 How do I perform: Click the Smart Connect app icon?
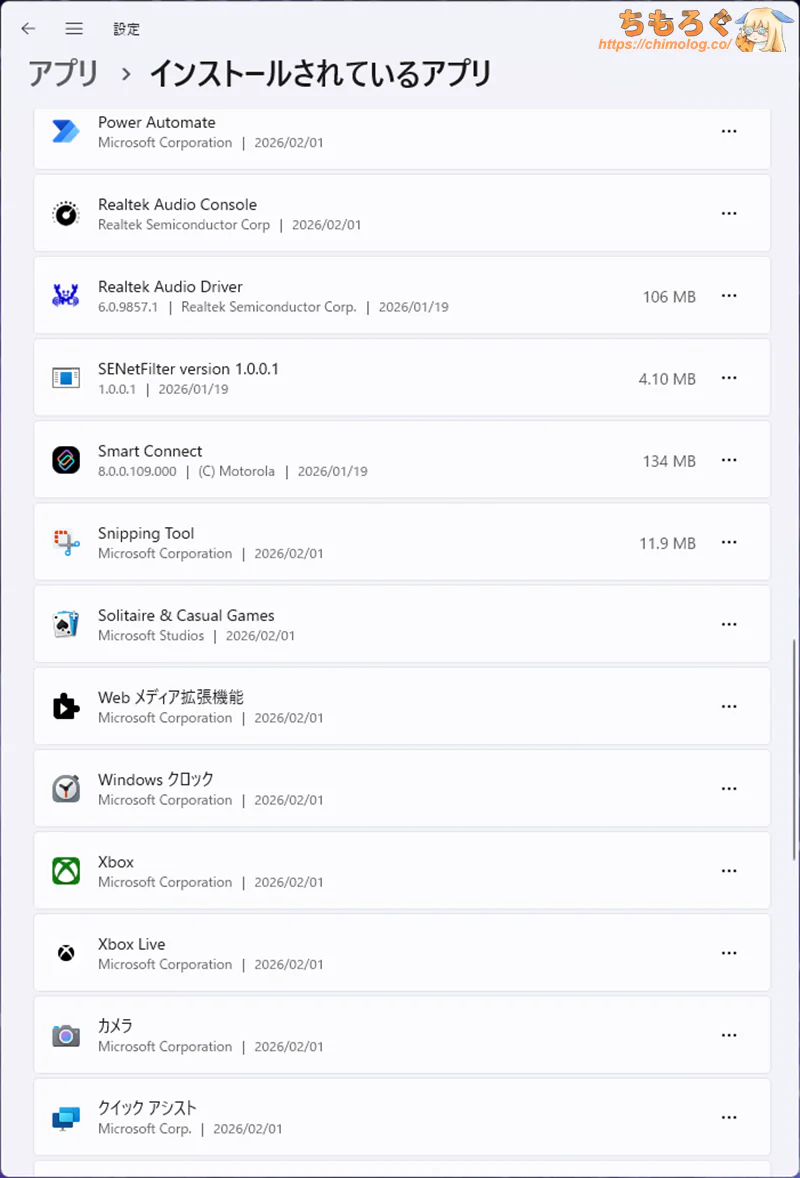point(66,460)
